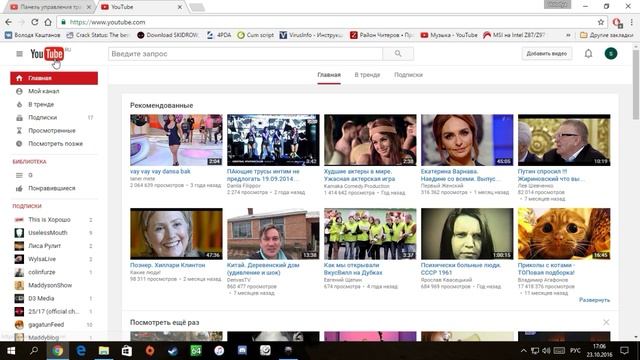The height and width of the screenshot is (360, 640).
Task: Click the taskbar search magnifier
Action: [x=34, y=351]
